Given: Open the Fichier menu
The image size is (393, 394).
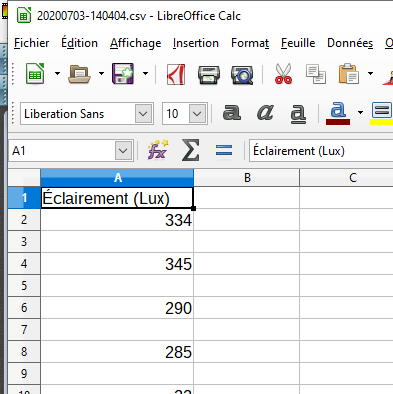Looking at the screenshot, I should (32, 43).
